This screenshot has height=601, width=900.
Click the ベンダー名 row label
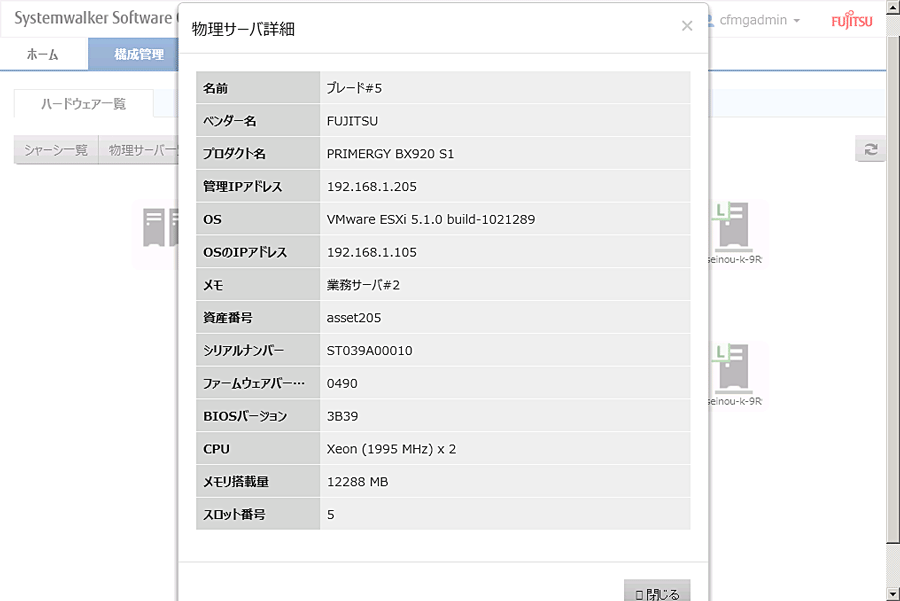[x=230, y=121]
